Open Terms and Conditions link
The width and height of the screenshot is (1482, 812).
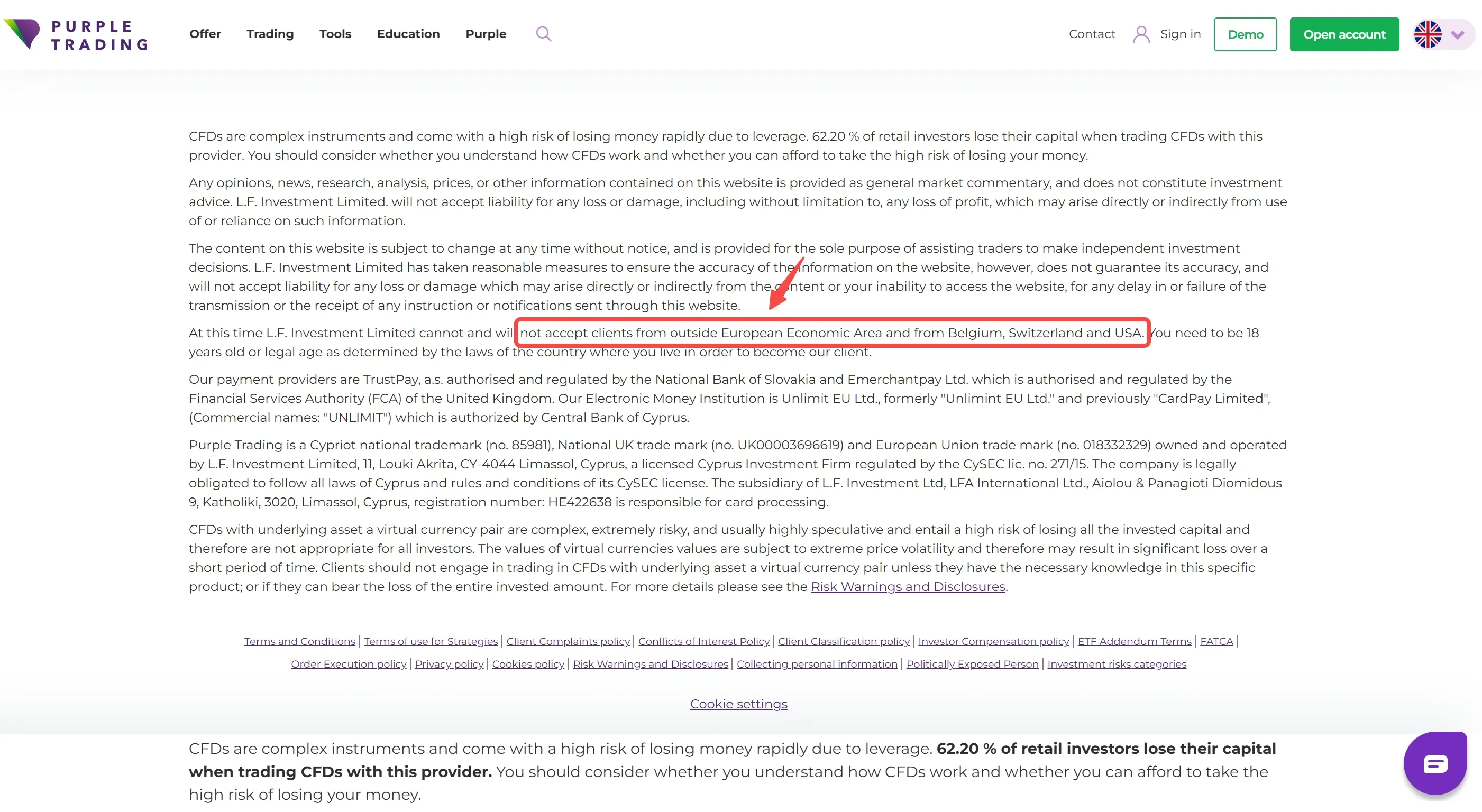tap(300, 641)
